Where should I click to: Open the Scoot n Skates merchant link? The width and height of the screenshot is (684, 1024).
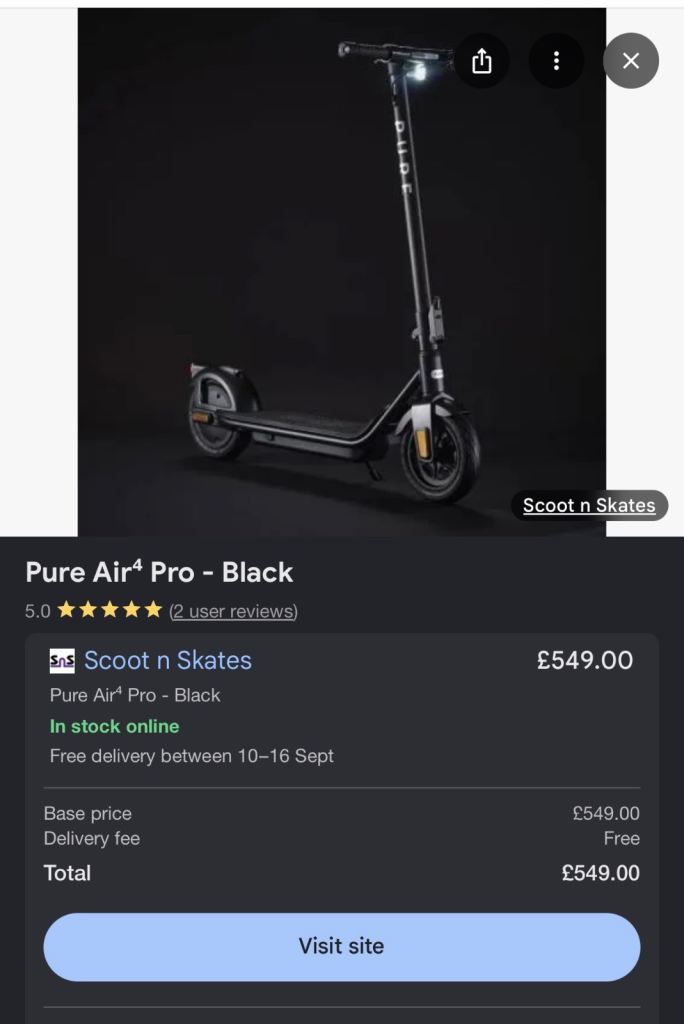[168, 660]
